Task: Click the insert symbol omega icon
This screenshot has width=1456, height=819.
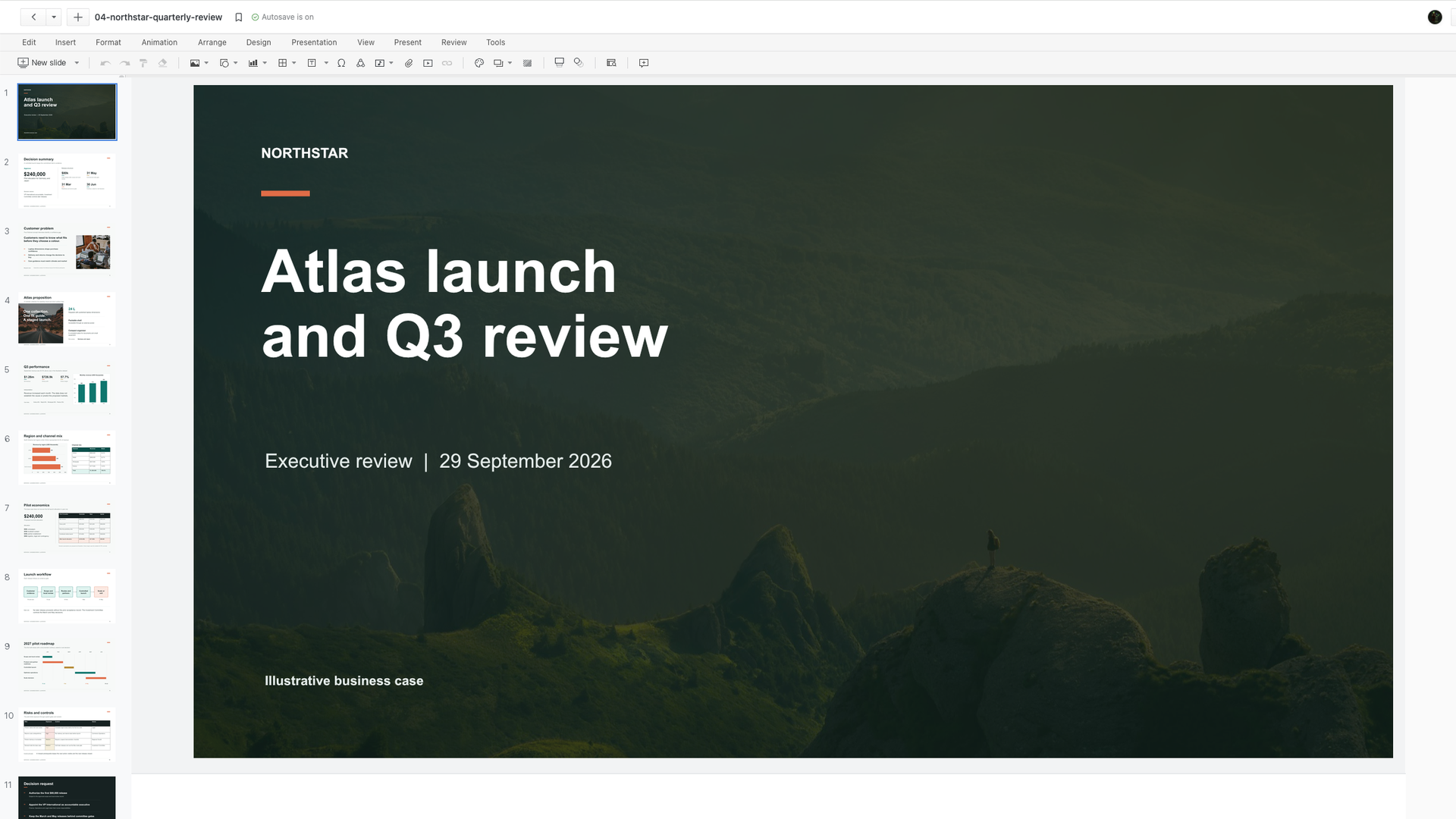Action: tap(341, 63)
